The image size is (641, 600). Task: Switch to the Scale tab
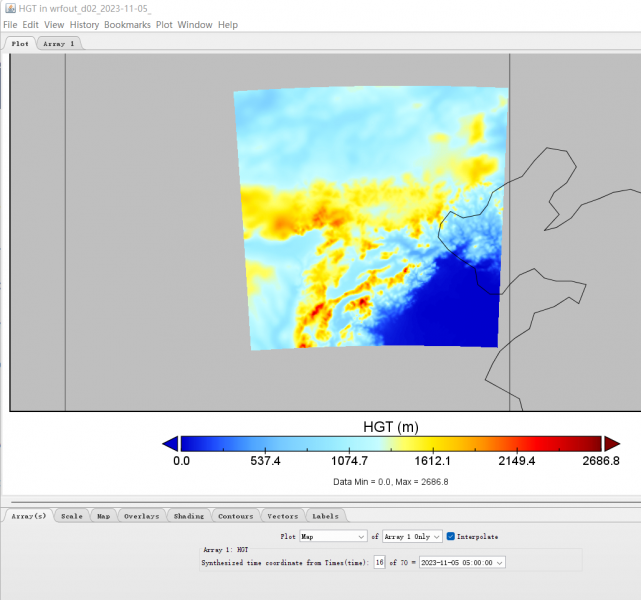coord(72,516)
